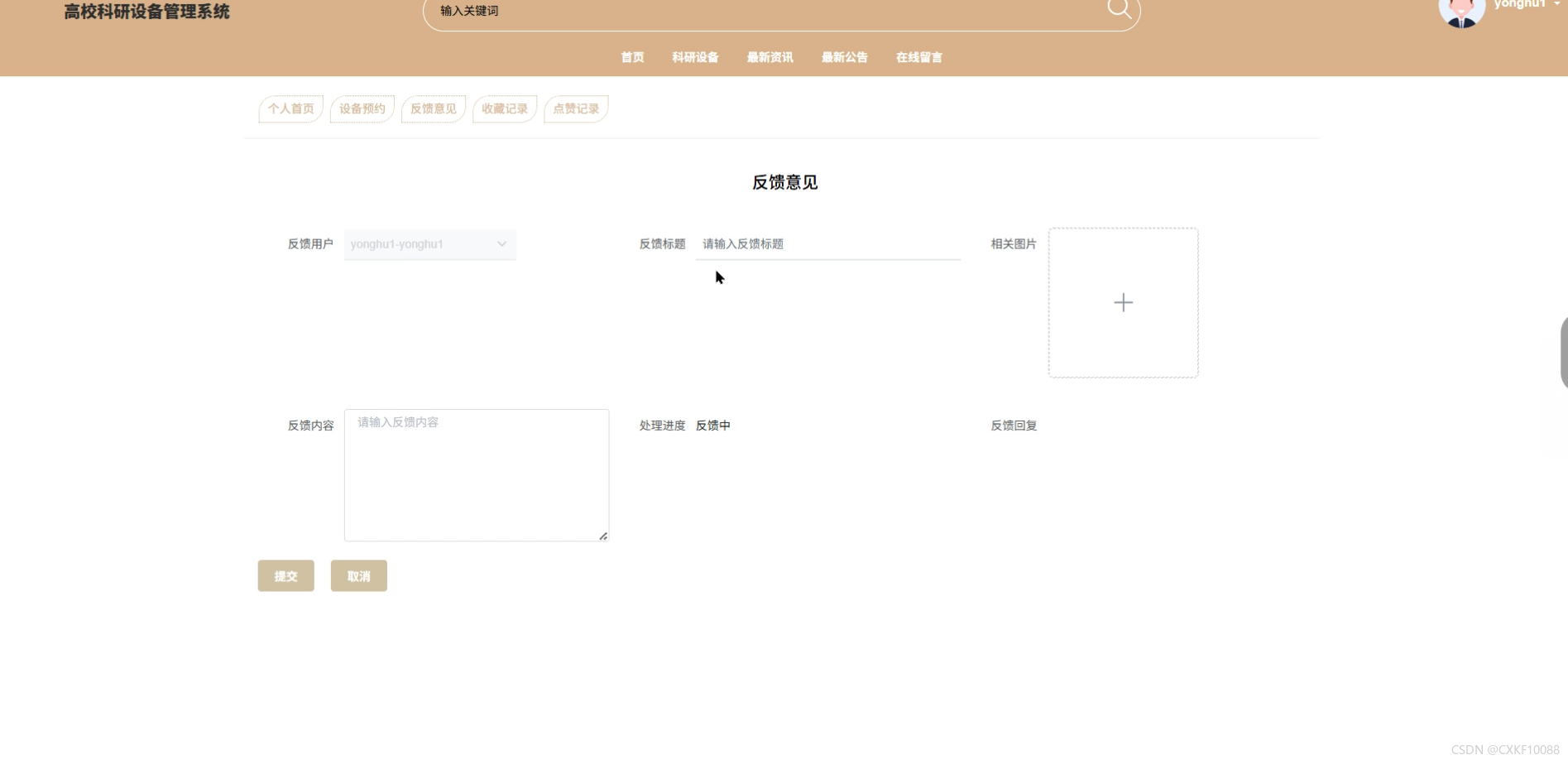Open 在线留言 menu item

click(918, 57)
